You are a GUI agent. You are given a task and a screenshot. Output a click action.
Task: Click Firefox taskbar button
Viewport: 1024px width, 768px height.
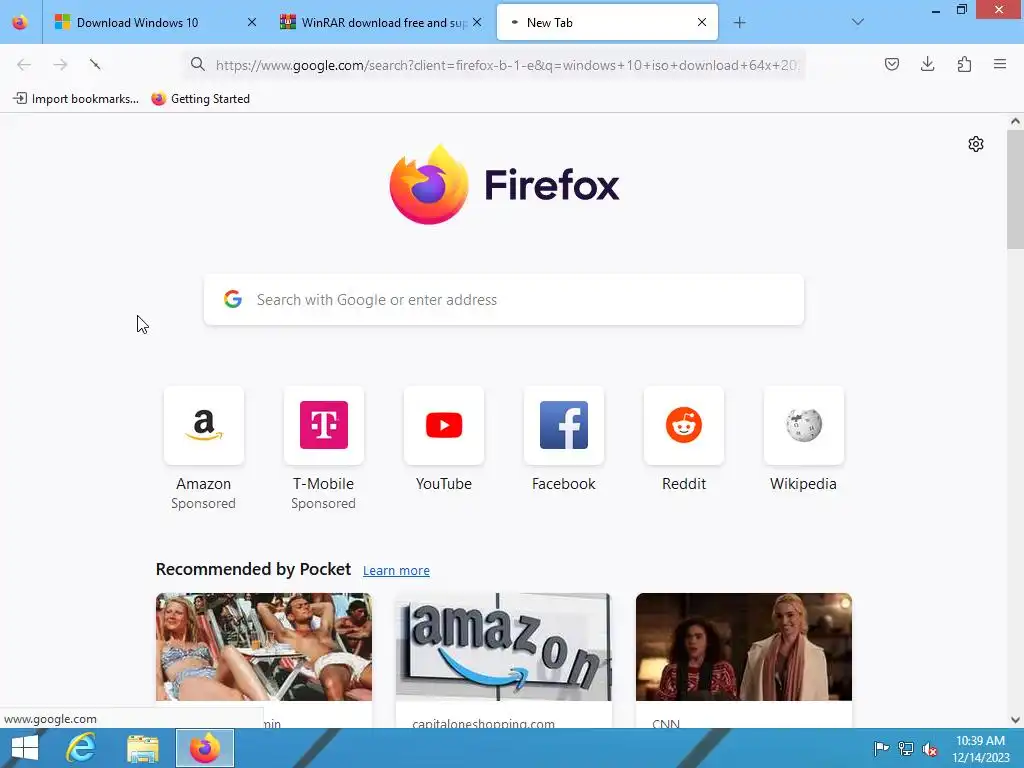204,748
